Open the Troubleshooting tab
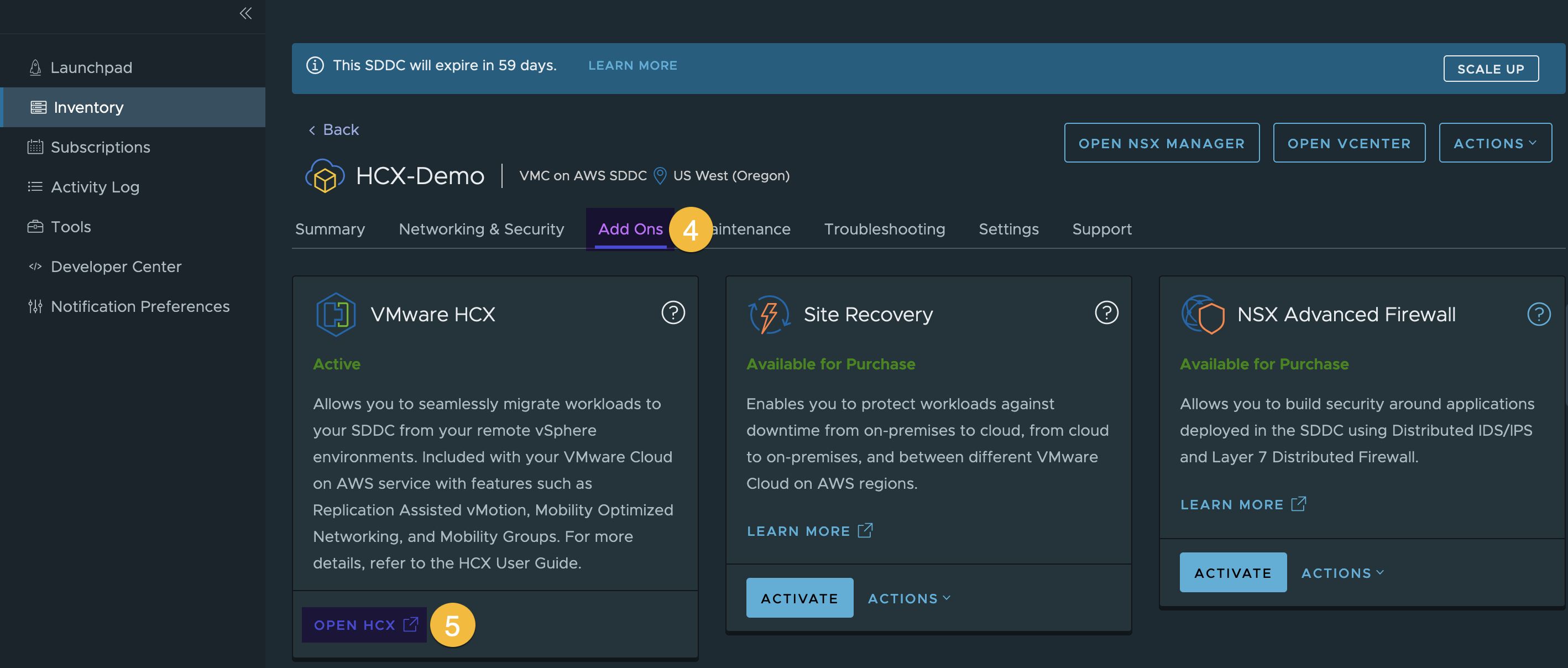Viewport: 1568px width, 668px height. [x=885, y=229]
